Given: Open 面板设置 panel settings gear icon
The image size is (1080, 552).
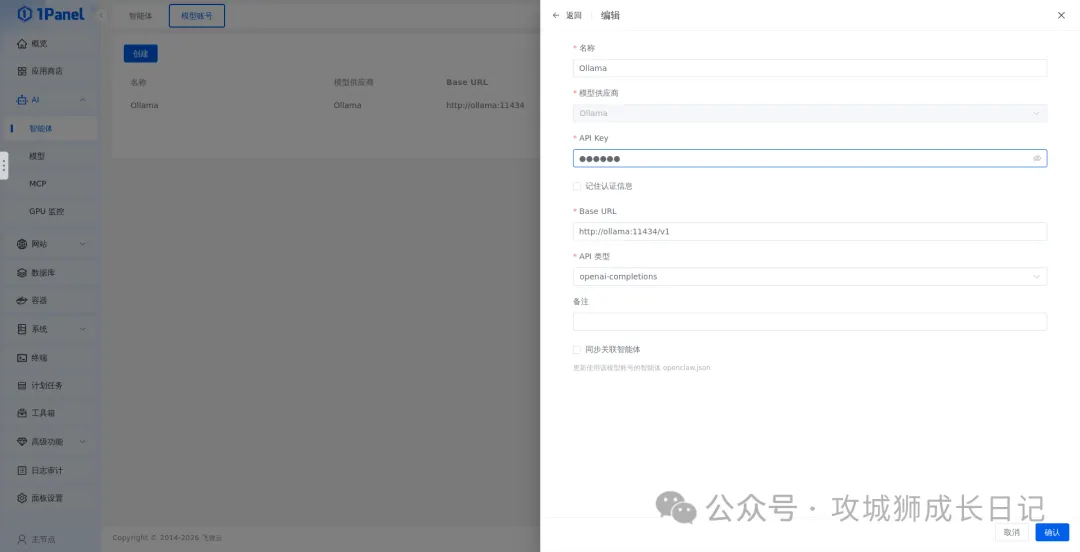Looking at the screenshot, I should [x=22, y=498].
